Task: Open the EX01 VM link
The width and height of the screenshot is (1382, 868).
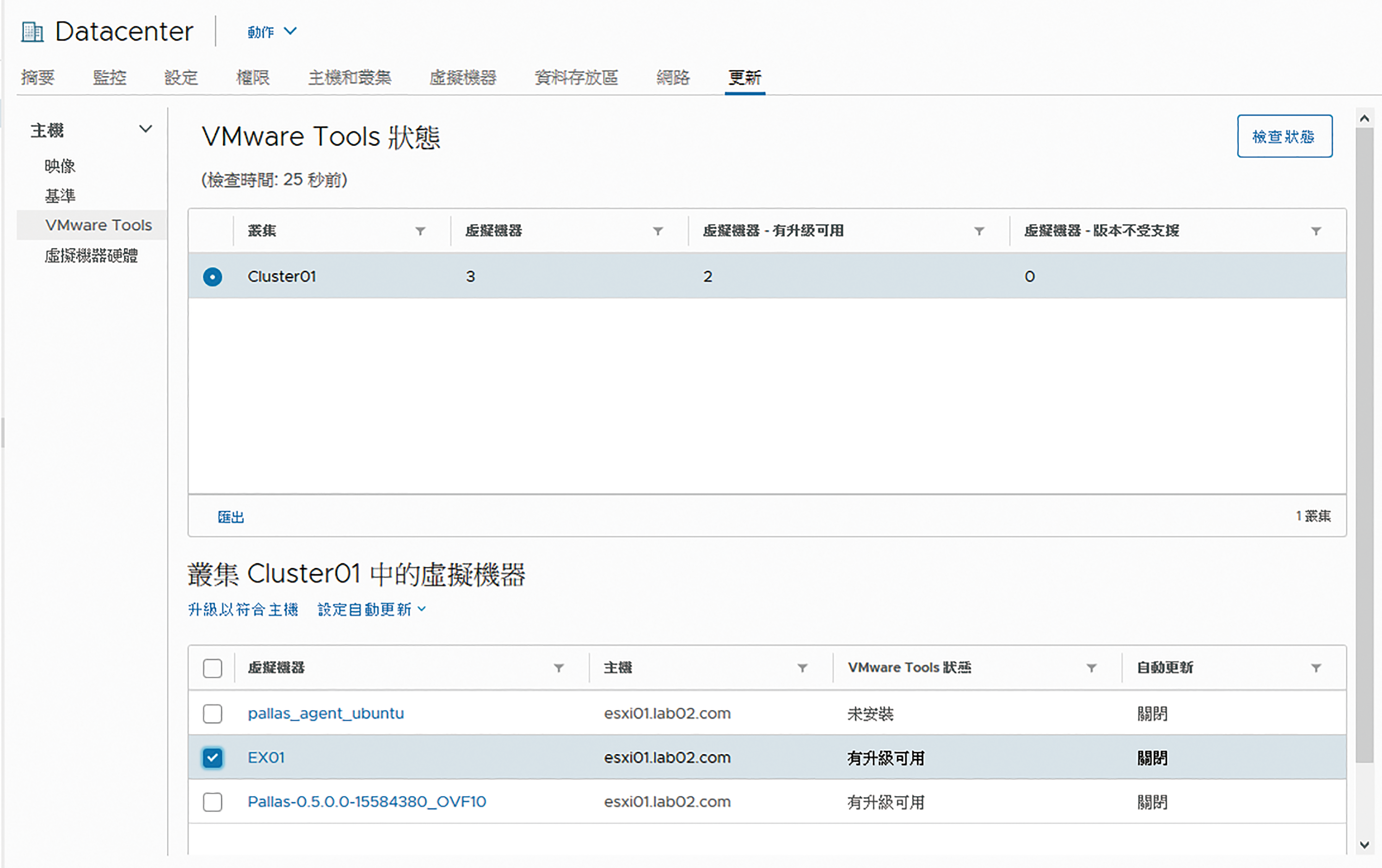Action: point(266,758)
